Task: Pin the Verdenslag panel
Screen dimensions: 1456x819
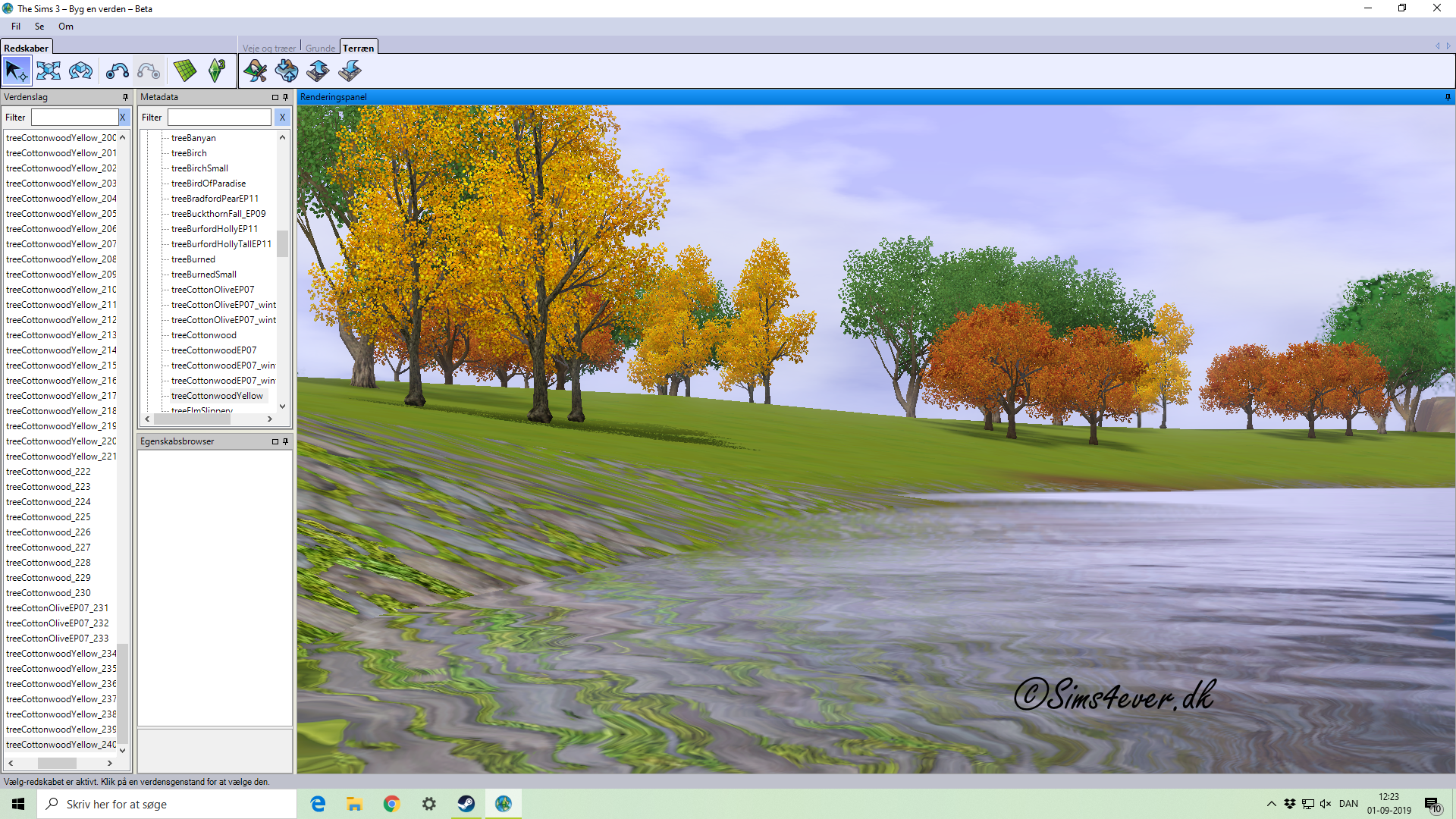Action: tap(126, 97)
